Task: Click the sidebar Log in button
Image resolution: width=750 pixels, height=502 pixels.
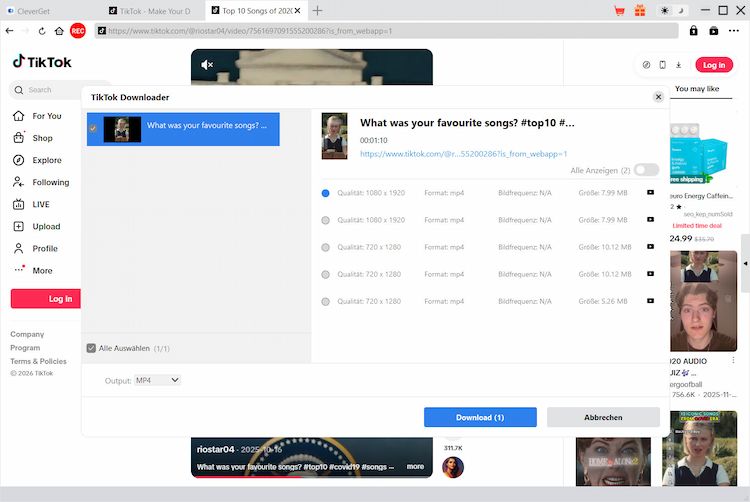Action: (46, 299)
